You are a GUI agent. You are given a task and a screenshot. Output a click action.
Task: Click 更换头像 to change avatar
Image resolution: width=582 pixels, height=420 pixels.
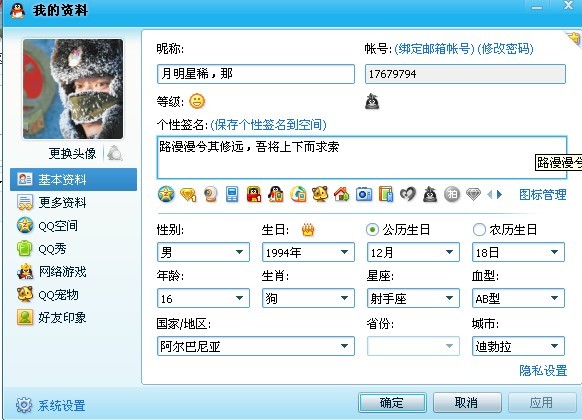coord(72,153)
